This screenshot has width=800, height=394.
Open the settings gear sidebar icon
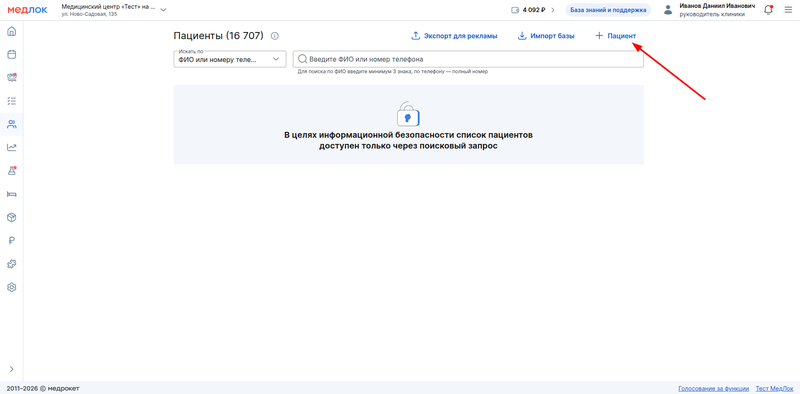pos(11,287)
